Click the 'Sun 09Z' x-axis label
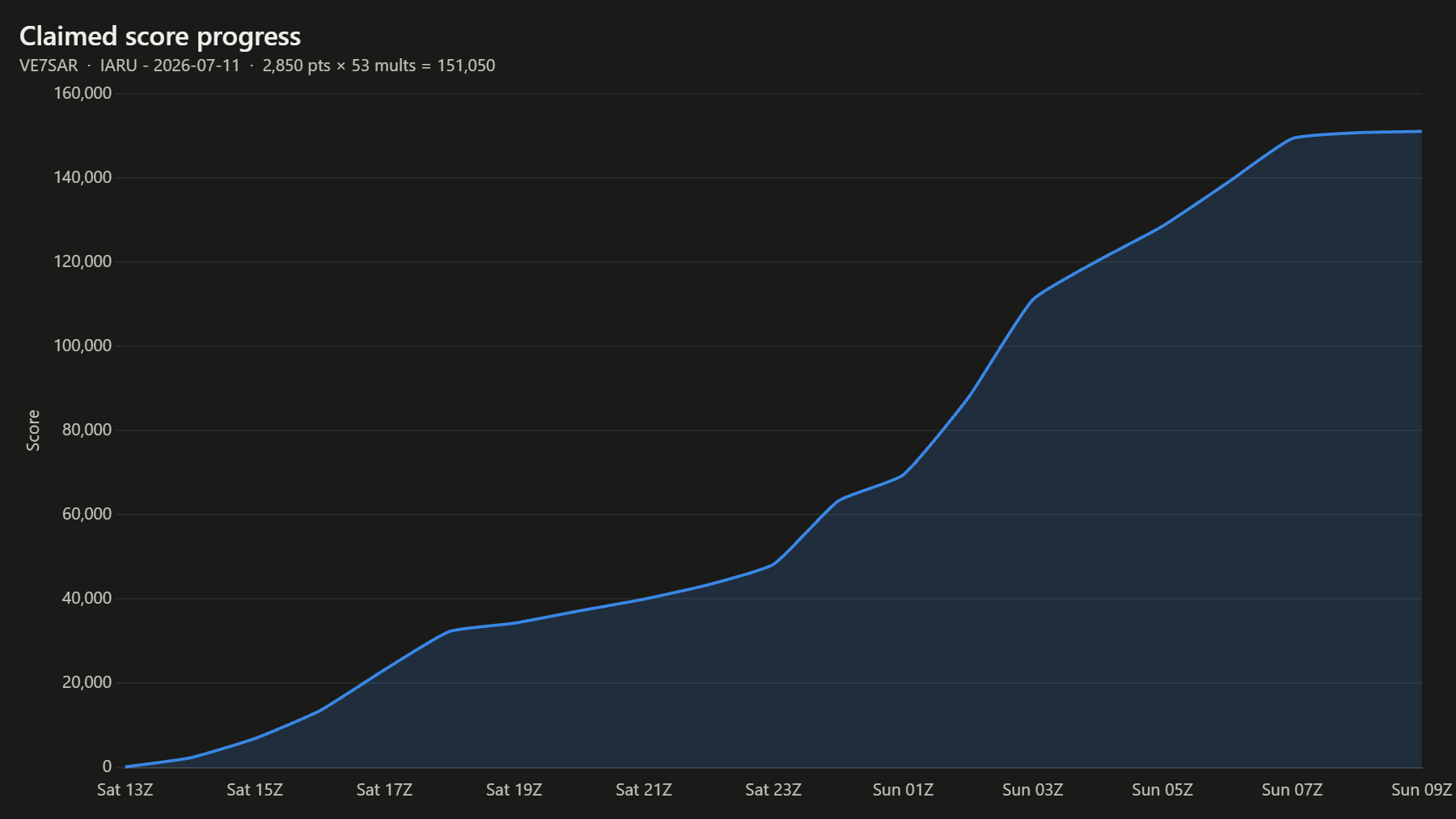 1421,790
